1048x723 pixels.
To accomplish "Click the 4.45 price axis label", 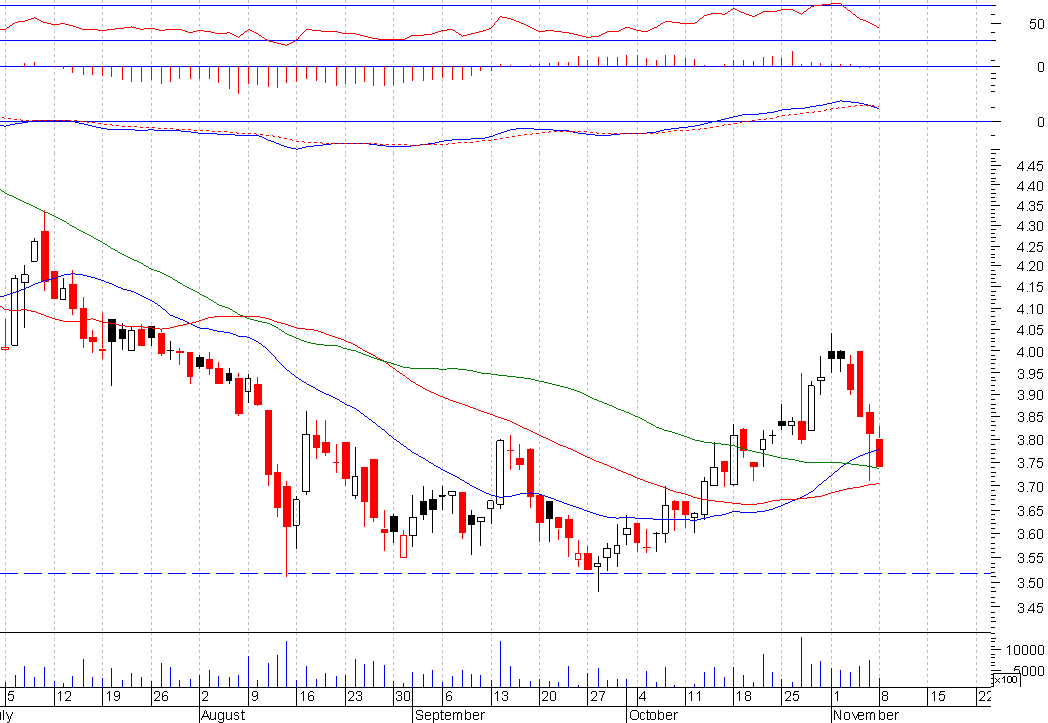I will [x=1029, y=166].
